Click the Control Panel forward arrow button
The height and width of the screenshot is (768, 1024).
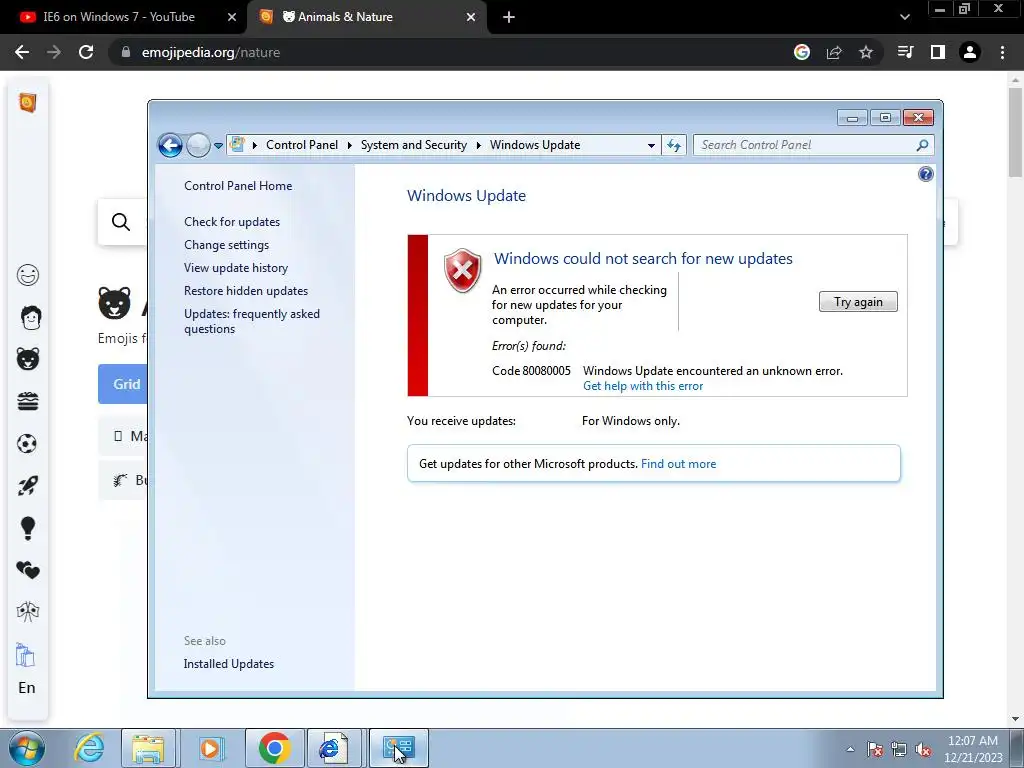coord(198,145)
